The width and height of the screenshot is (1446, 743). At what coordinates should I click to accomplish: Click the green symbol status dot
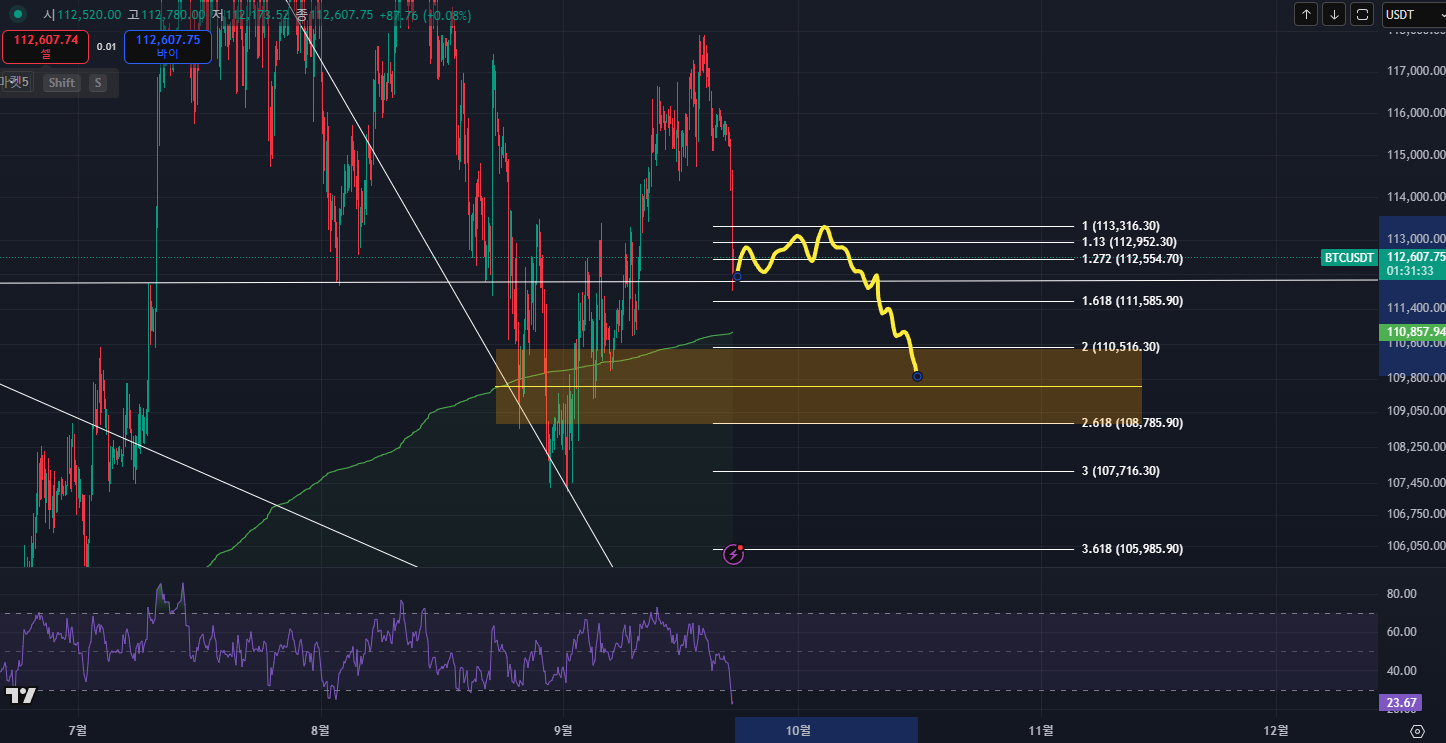(x=18, y=14)
